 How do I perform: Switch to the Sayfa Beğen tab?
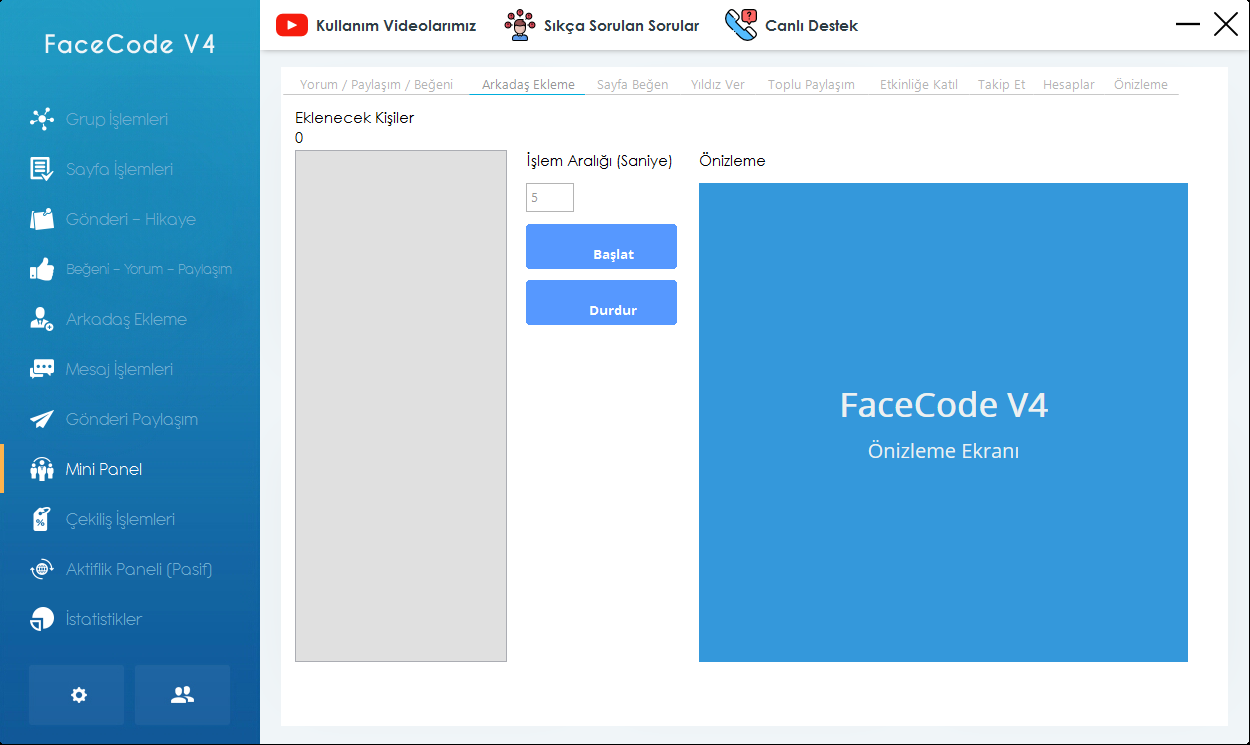click(x=632, y=85)
